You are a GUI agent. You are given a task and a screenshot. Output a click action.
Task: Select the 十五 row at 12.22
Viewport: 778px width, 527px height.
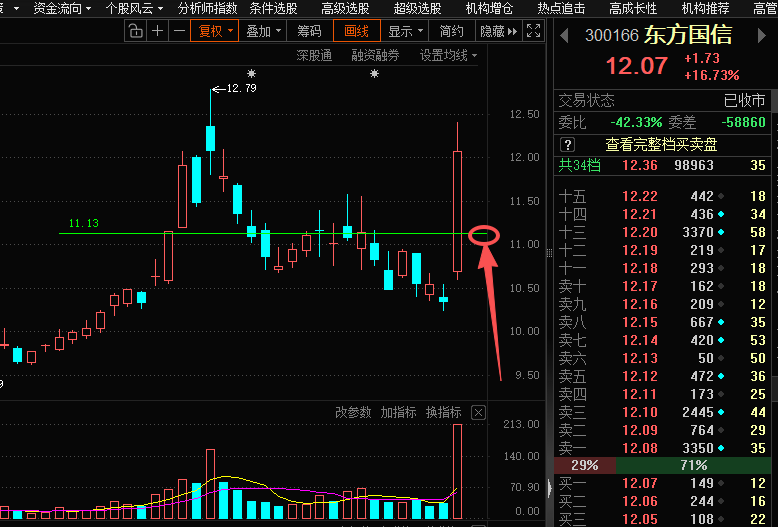tap(662, 197)
